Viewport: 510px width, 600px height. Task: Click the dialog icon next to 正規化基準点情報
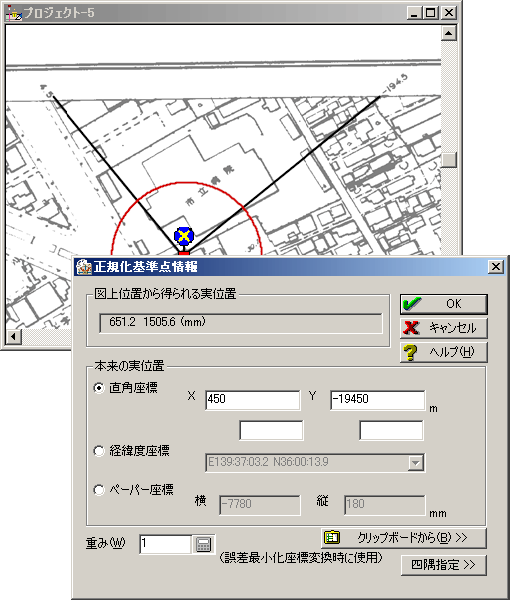pyautogui.click(x=83, y=267)
